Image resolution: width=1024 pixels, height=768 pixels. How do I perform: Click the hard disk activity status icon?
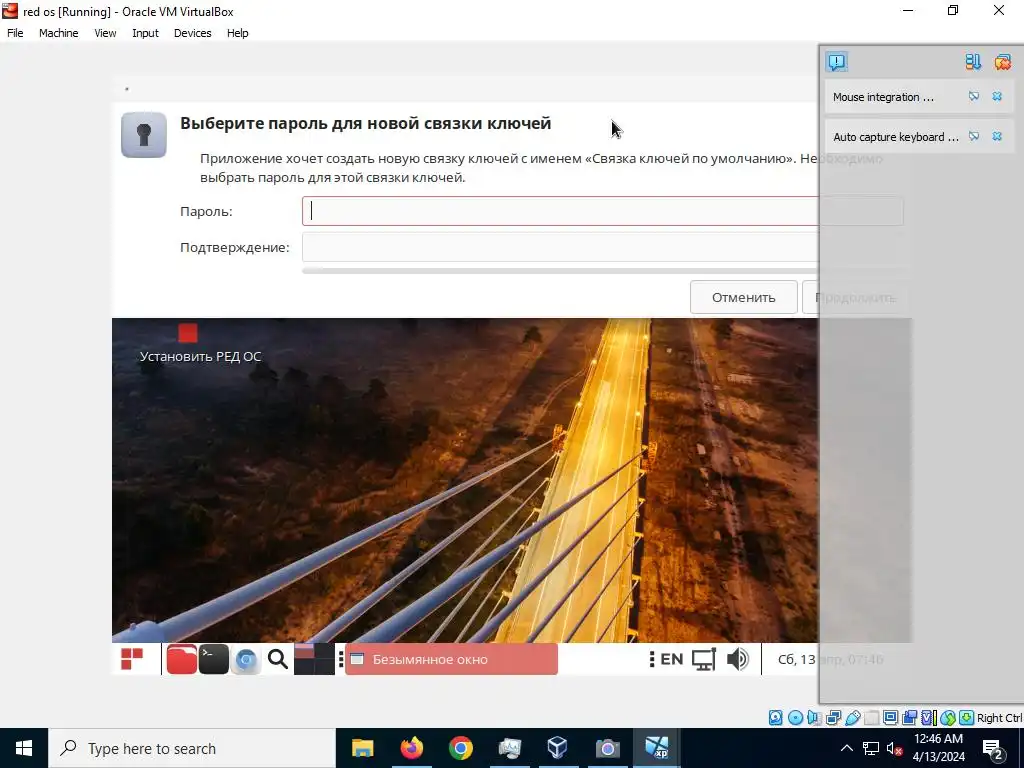[x=776, y=718]
